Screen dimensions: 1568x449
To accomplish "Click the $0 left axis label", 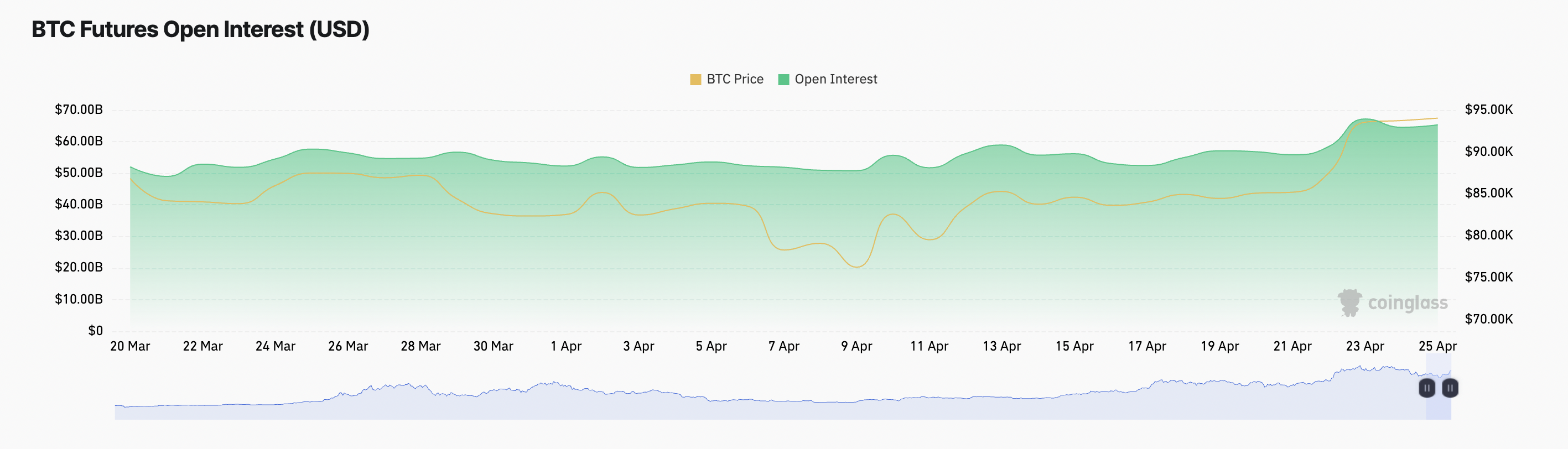I will pyautogui.click(x=96, y=330).
